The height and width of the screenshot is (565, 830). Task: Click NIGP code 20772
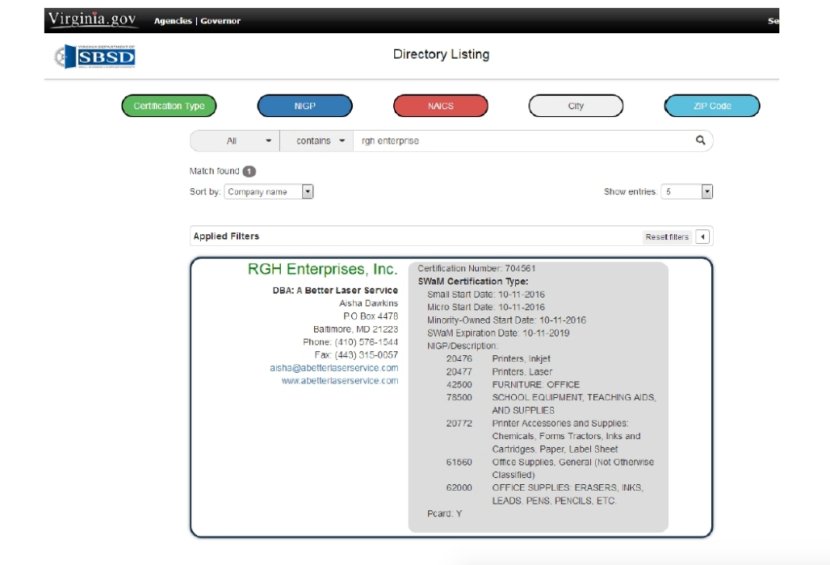459,423
